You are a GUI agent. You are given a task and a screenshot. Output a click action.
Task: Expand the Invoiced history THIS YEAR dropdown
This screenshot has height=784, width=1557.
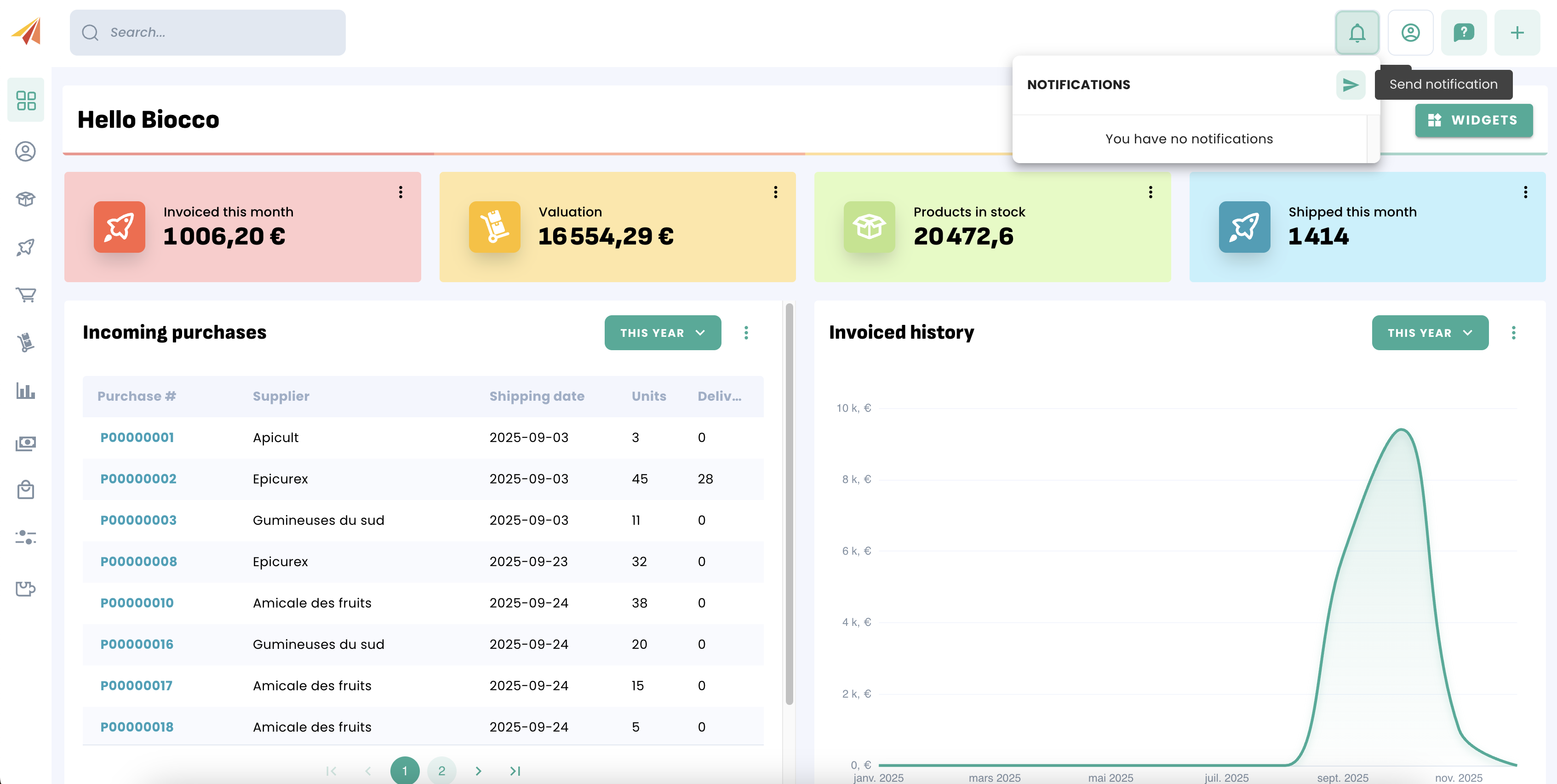coord(1430,333)
